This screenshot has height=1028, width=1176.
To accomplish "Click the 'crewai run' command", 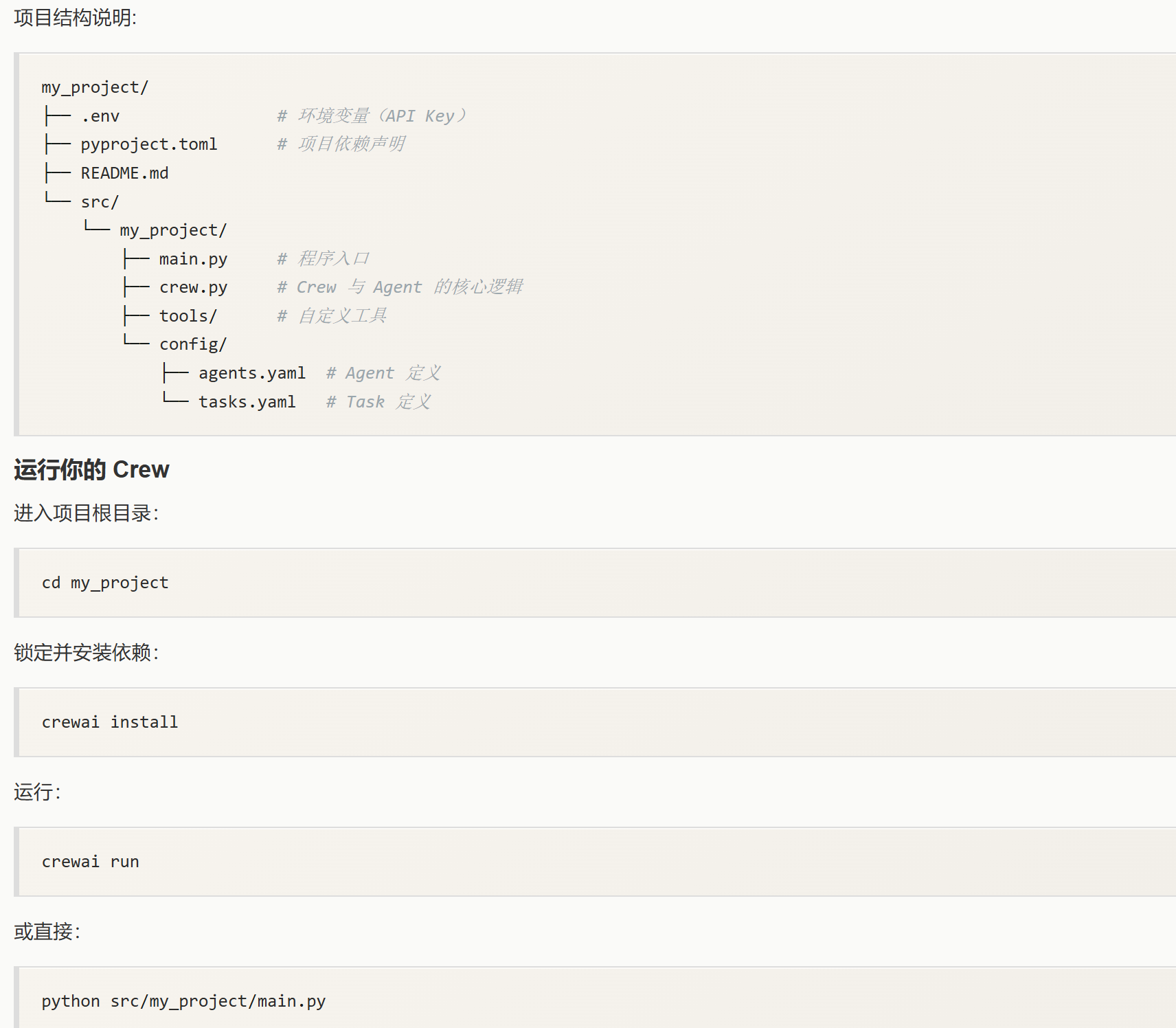I will point(90,862).
